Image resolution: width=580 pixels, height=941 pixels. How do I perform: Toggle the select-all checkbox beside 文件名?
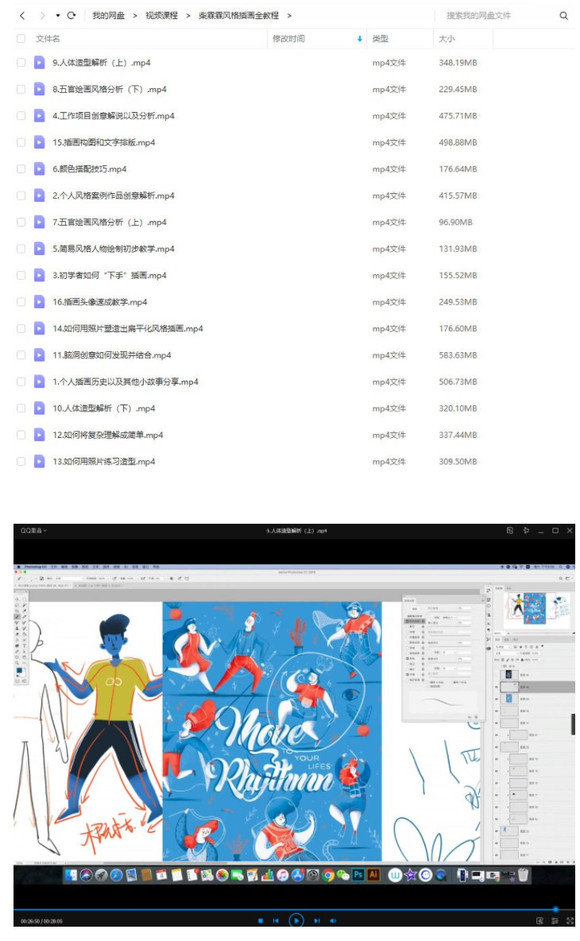coord(21,38)
